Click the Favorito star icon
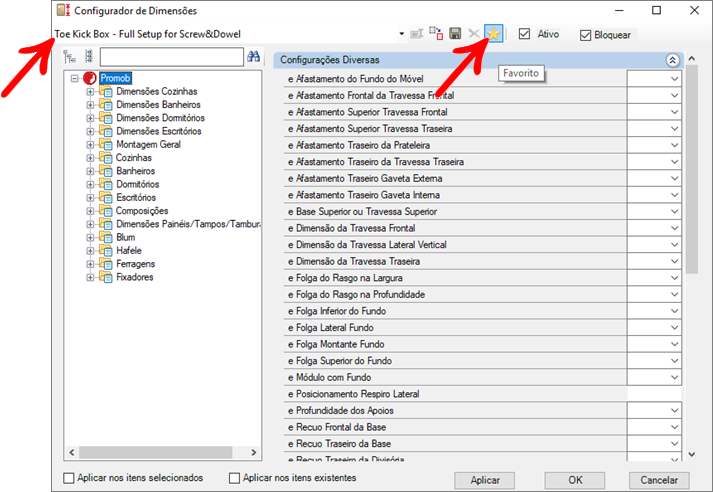 tap(493, 34)
